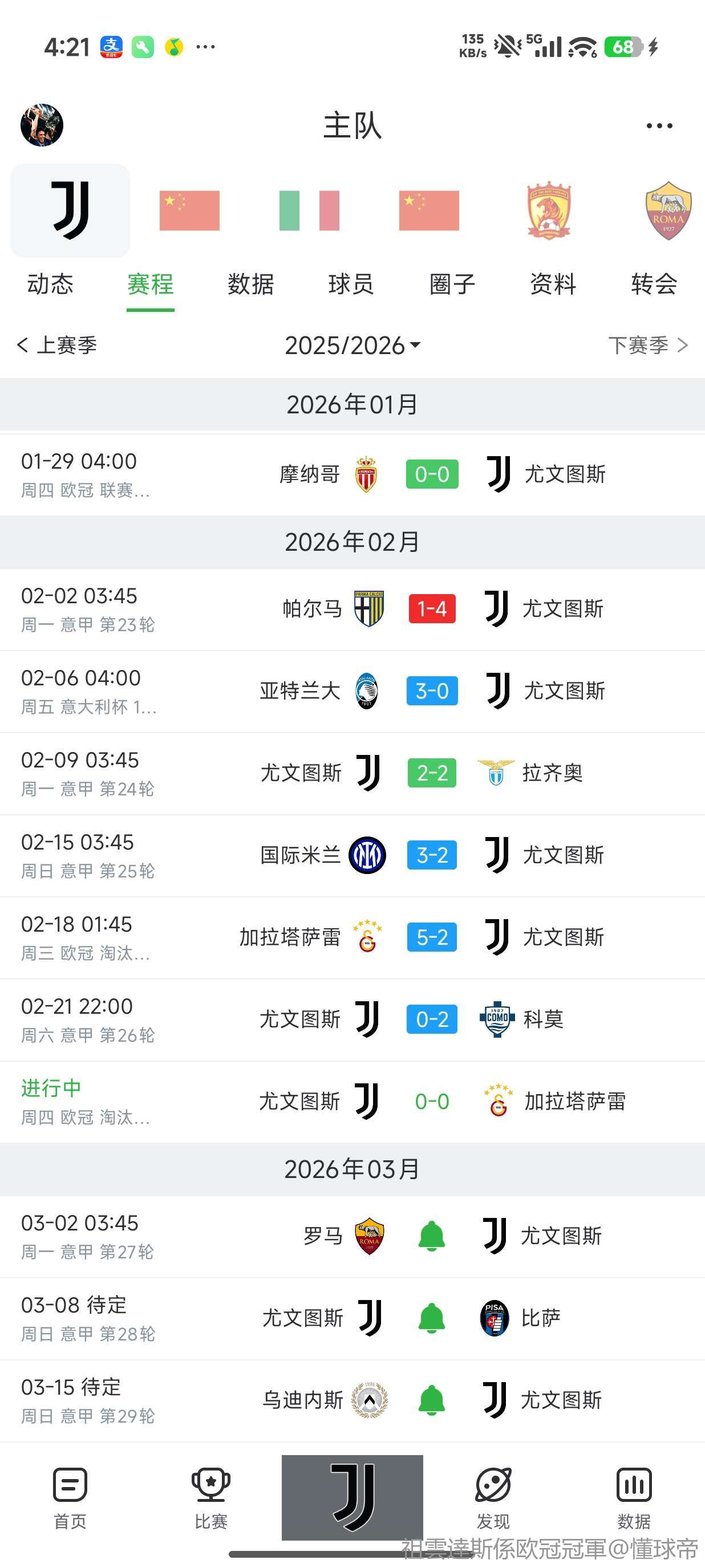Select the Italy flag team tile
705x1568 pixels.
[x=309, y=210]
